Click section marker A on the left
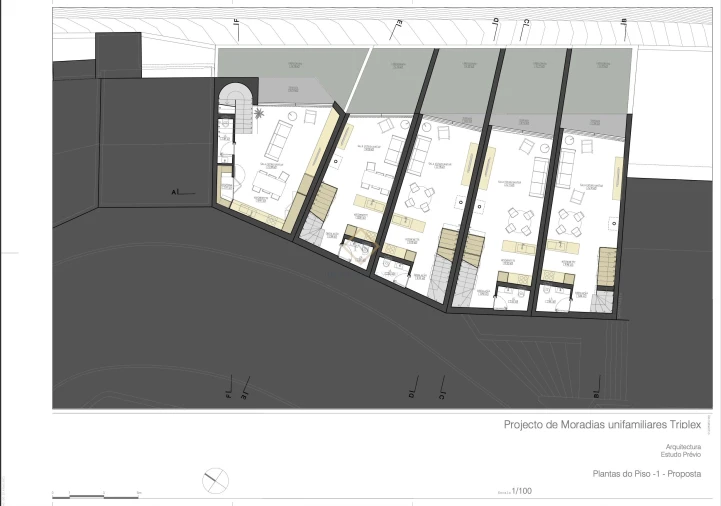721x506 pixels. coord(177,191)
